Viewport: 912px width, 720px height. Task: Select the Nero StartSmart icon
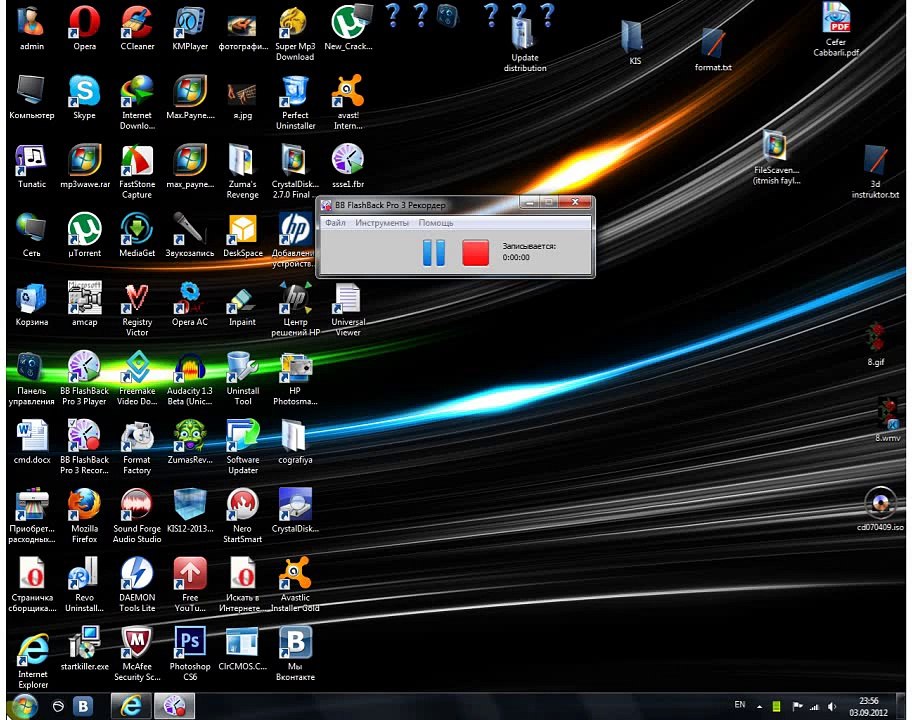243,516
